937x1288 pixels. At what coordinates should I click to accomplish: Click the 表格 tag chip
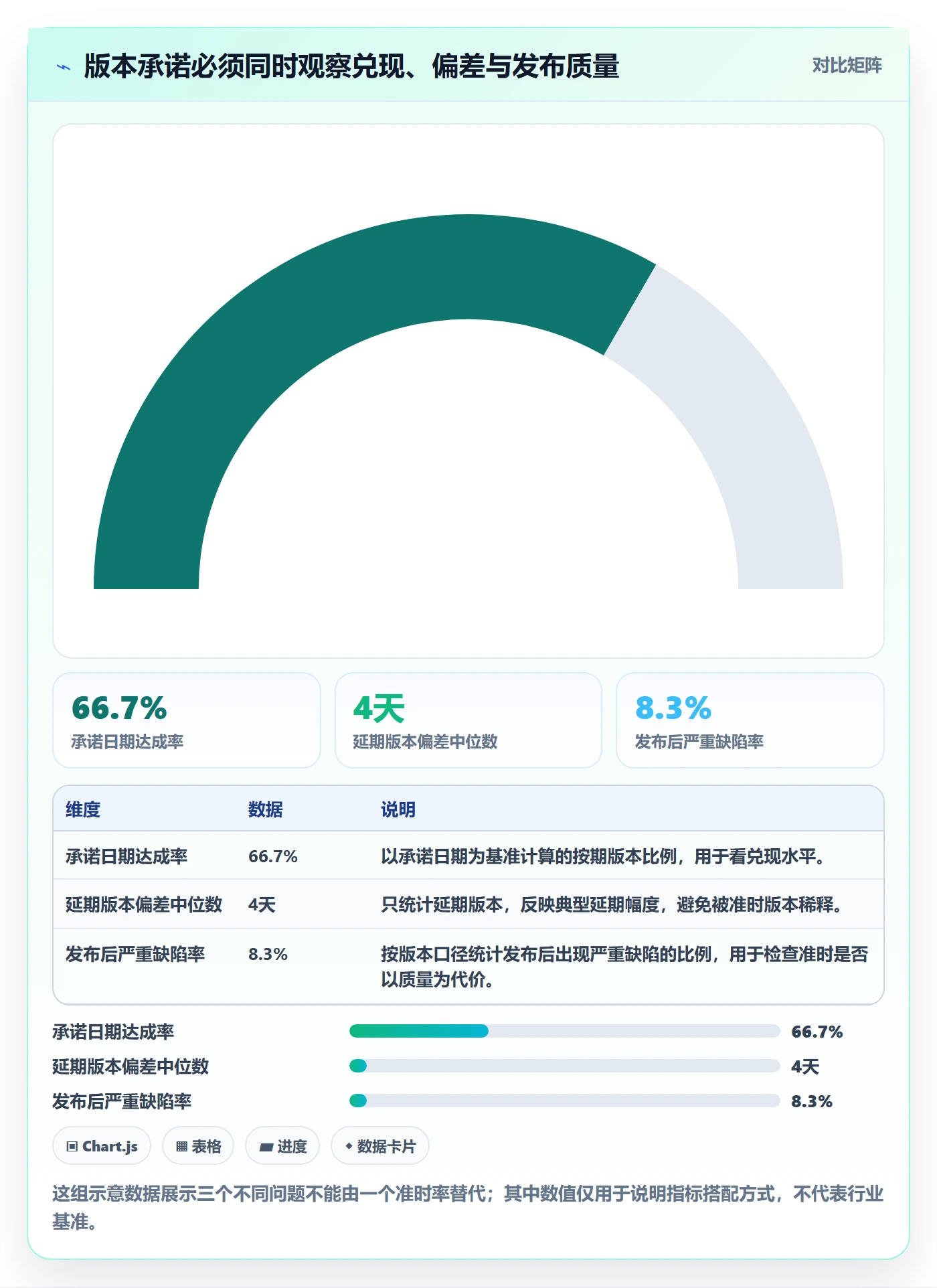click(198, 1146)
